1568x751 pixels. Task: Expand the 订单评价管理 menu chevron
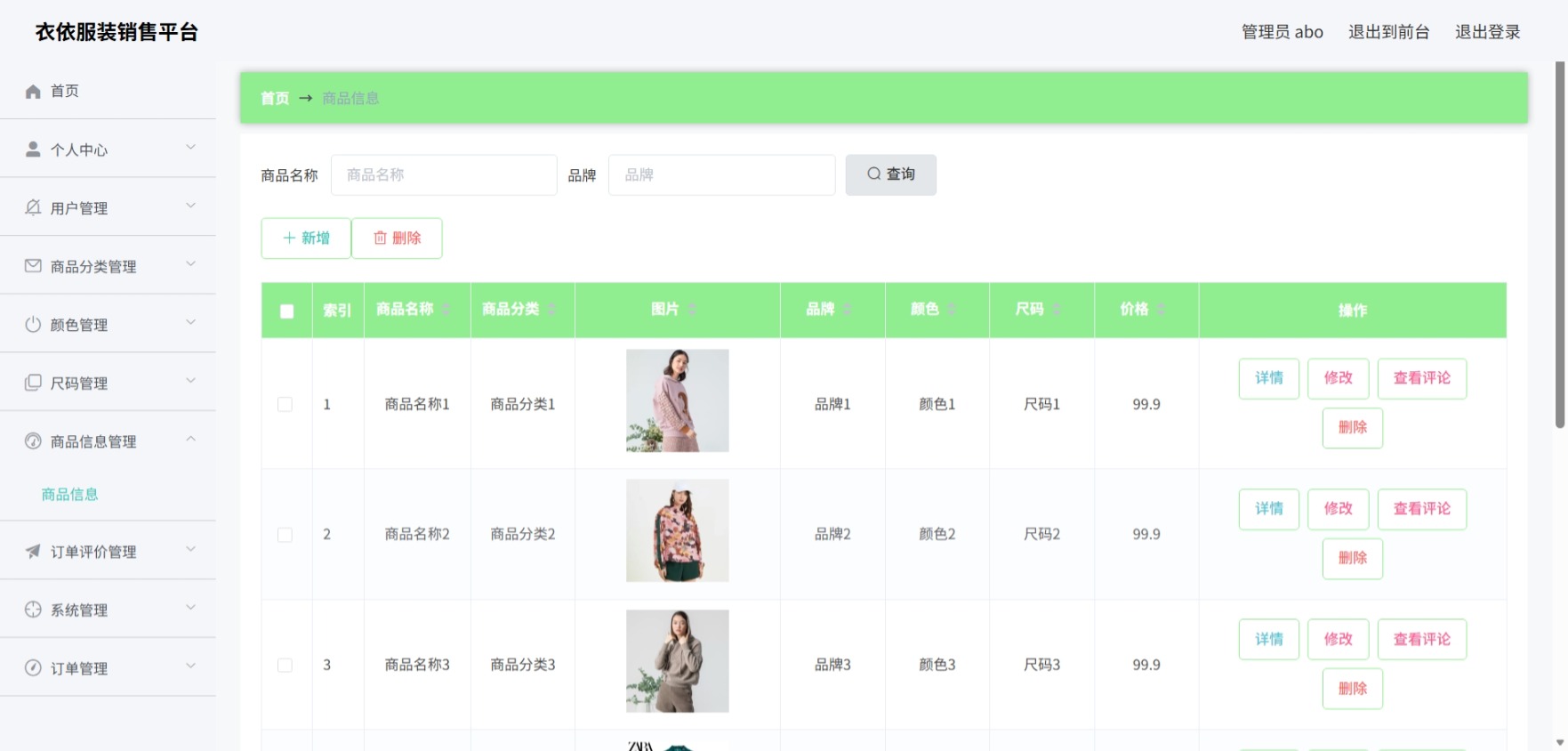(x=190, y=549)
